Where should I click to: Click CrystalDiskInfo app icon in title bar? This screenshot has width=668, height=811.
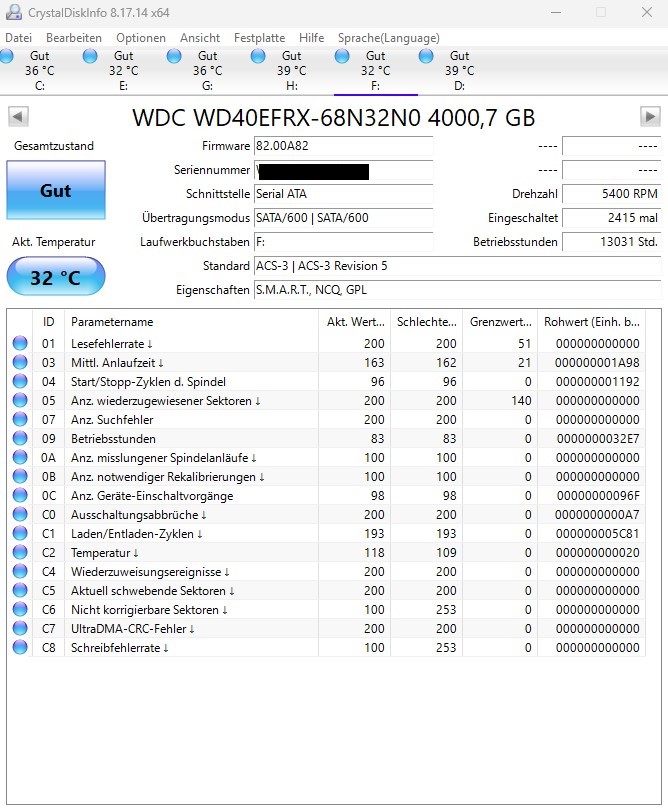13,12
